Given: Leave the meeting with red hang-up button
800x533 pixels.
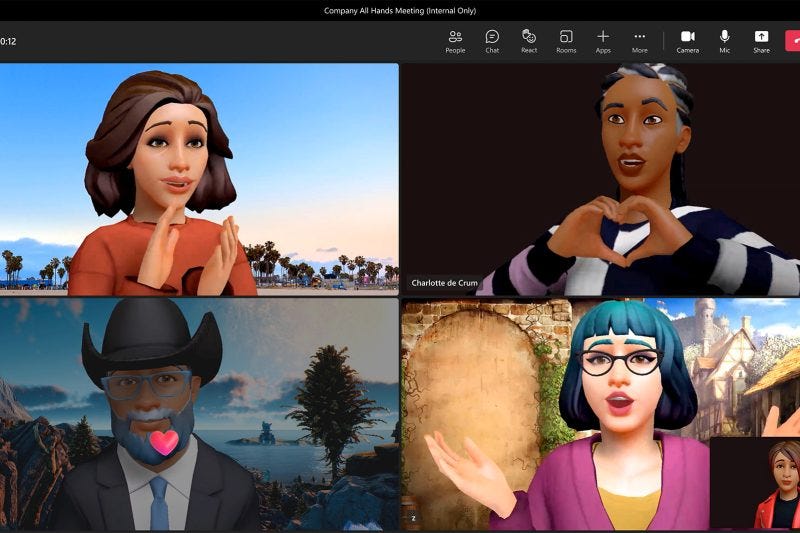Looking at the screenshot, I should pos(792,41).
